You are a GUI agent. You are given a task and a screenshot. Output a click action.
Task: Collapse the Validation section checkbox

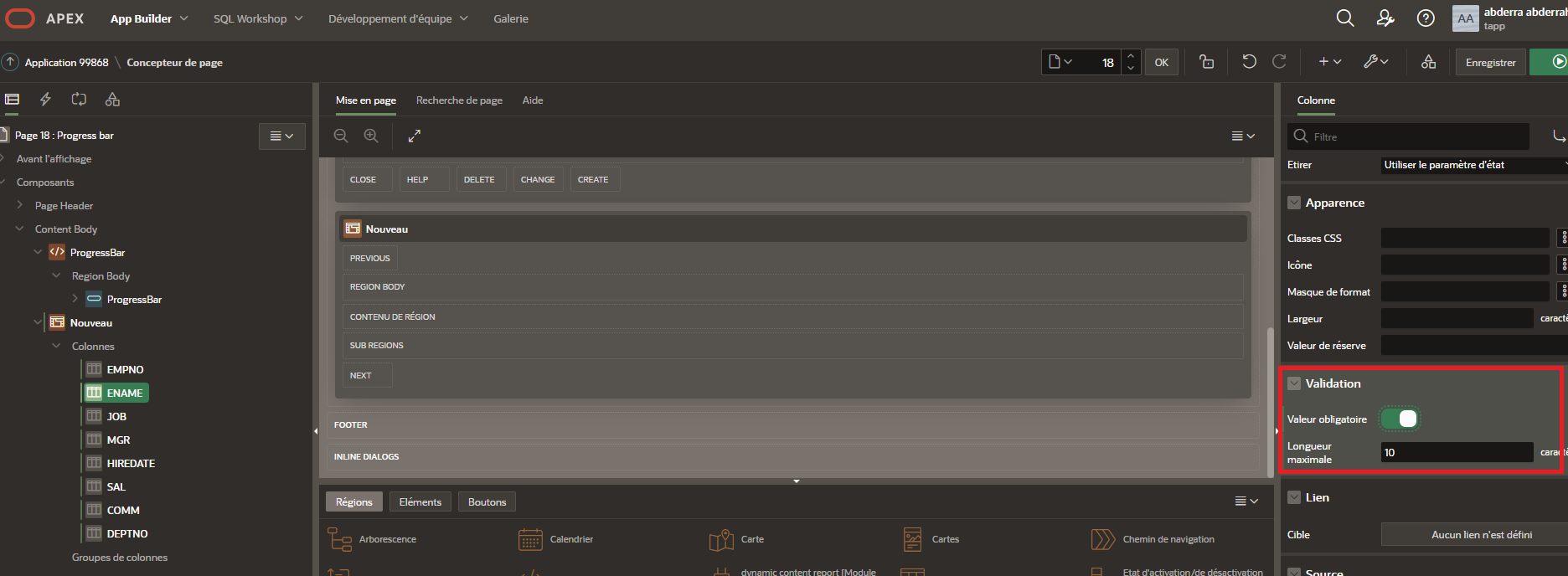click(x=1294, y=383)
